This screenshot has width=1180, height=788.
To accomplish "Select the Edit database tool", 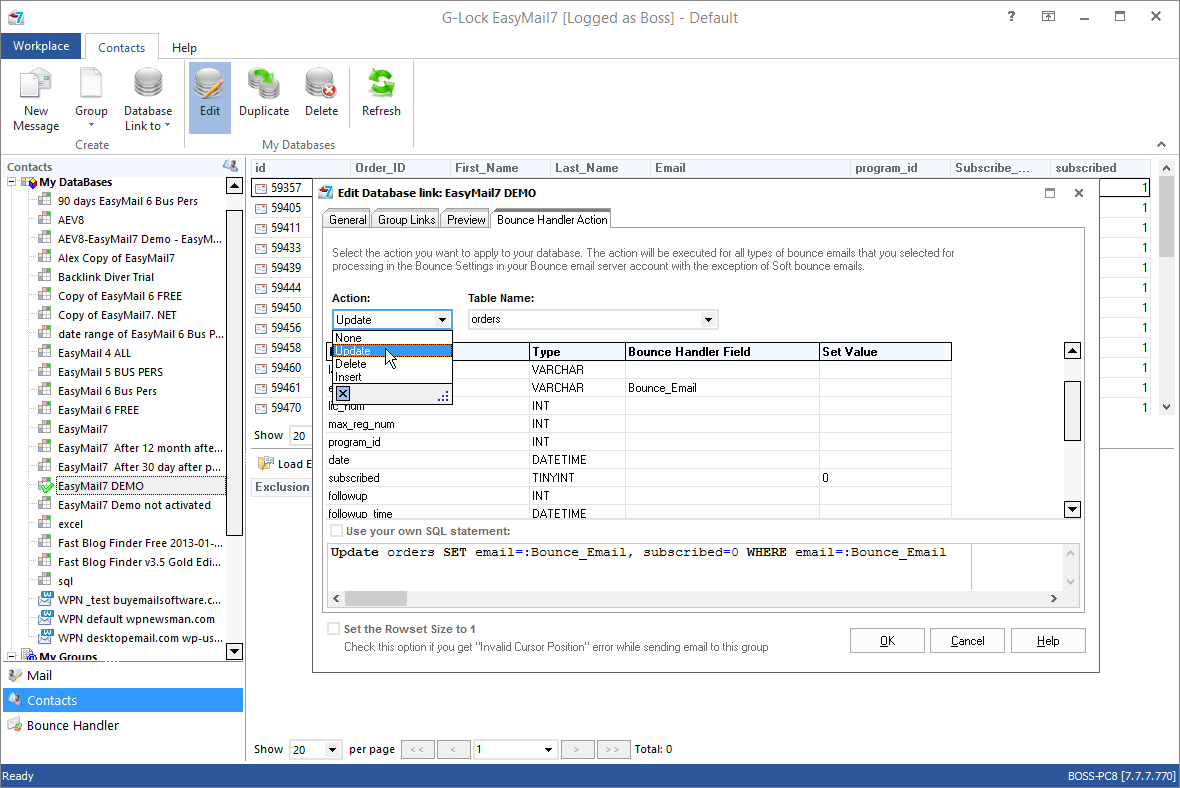I will pos(209,95).
